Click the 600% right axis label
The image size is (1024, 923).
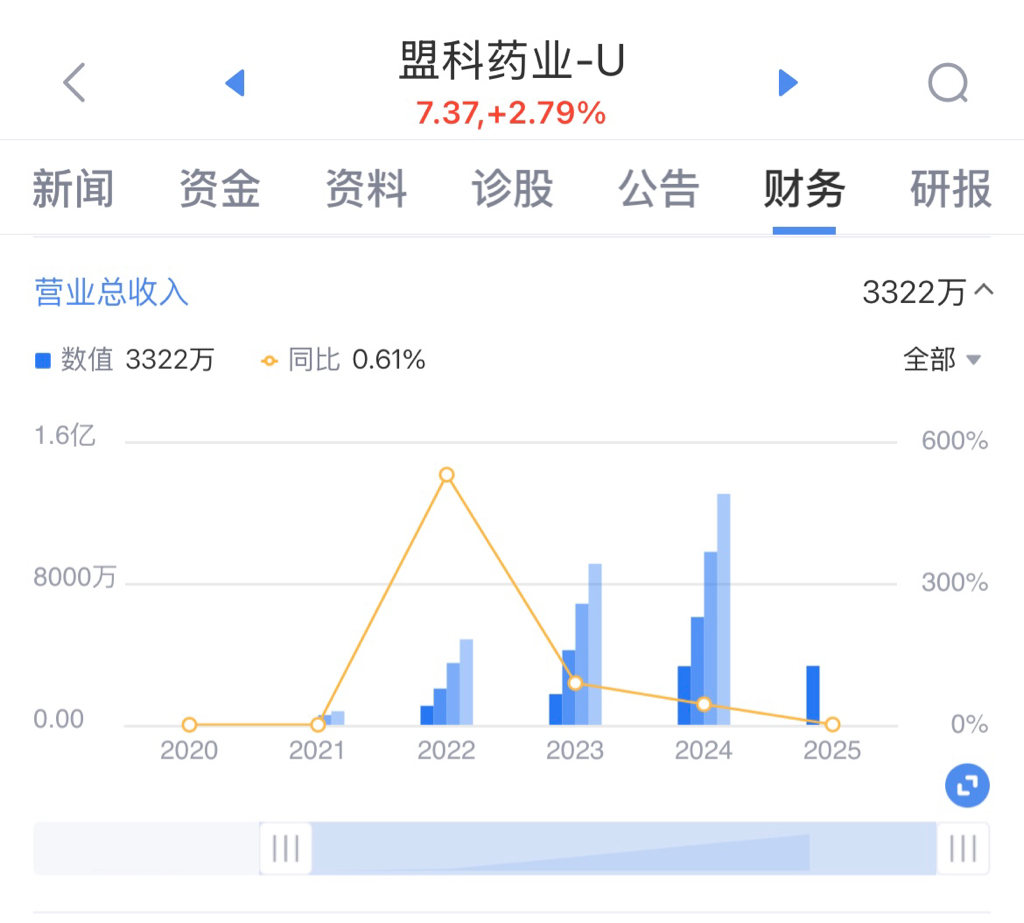[955, 441]
